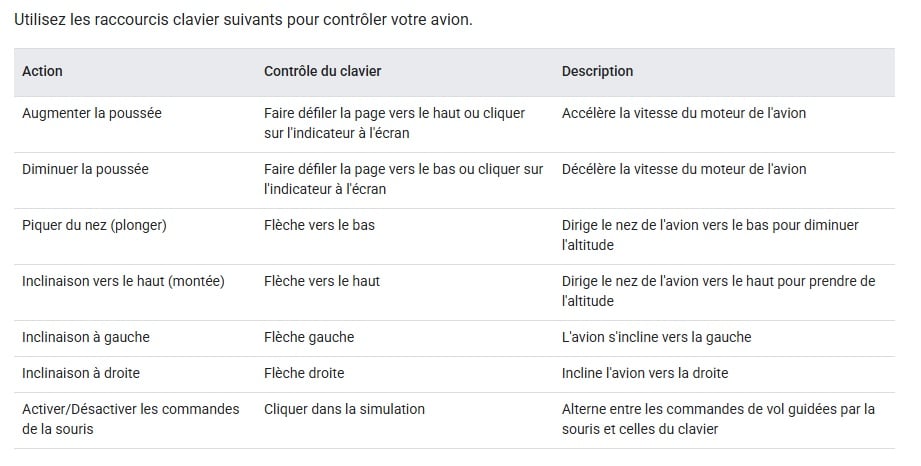
Task: Select the Flèche gauche cell
Action: [x=309, y=337]
